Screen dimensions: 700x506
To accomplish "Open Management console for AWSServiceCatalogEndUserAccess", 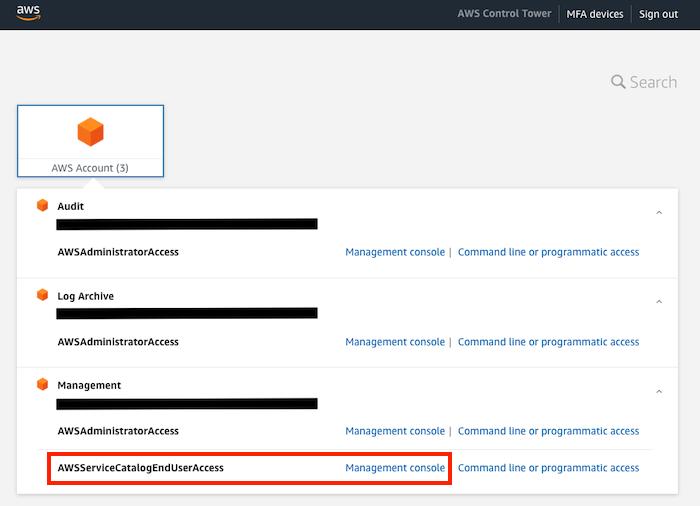I will (395, 468).
